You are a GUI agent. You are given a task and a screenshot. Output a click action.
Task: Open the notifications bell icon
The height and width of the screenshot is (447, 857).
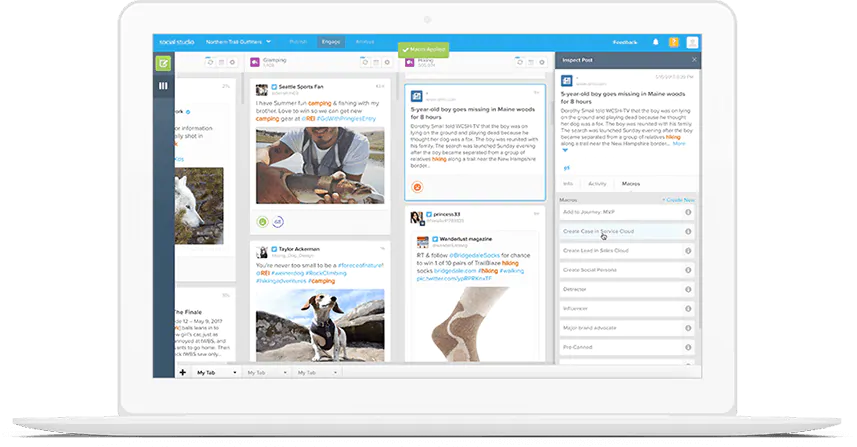[655, 42]
